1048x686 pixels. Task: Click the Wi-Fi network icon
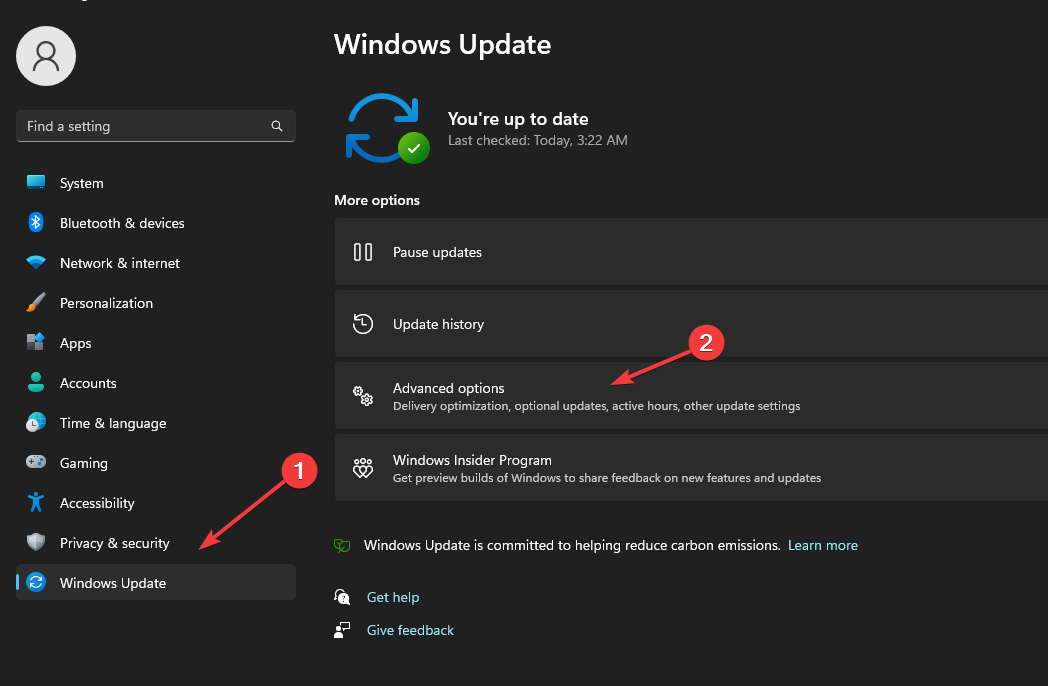click(x=36, y=263)
